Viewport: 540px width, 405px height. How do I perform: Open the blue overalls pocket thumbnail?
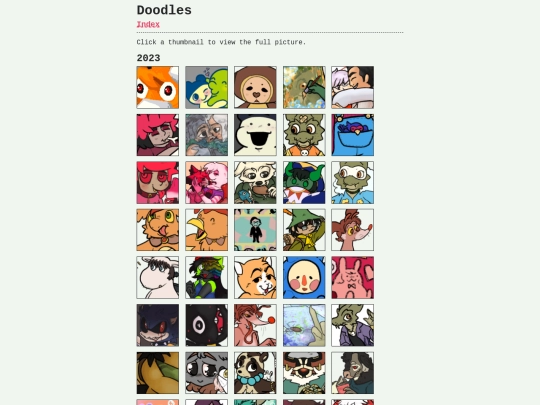353,135
